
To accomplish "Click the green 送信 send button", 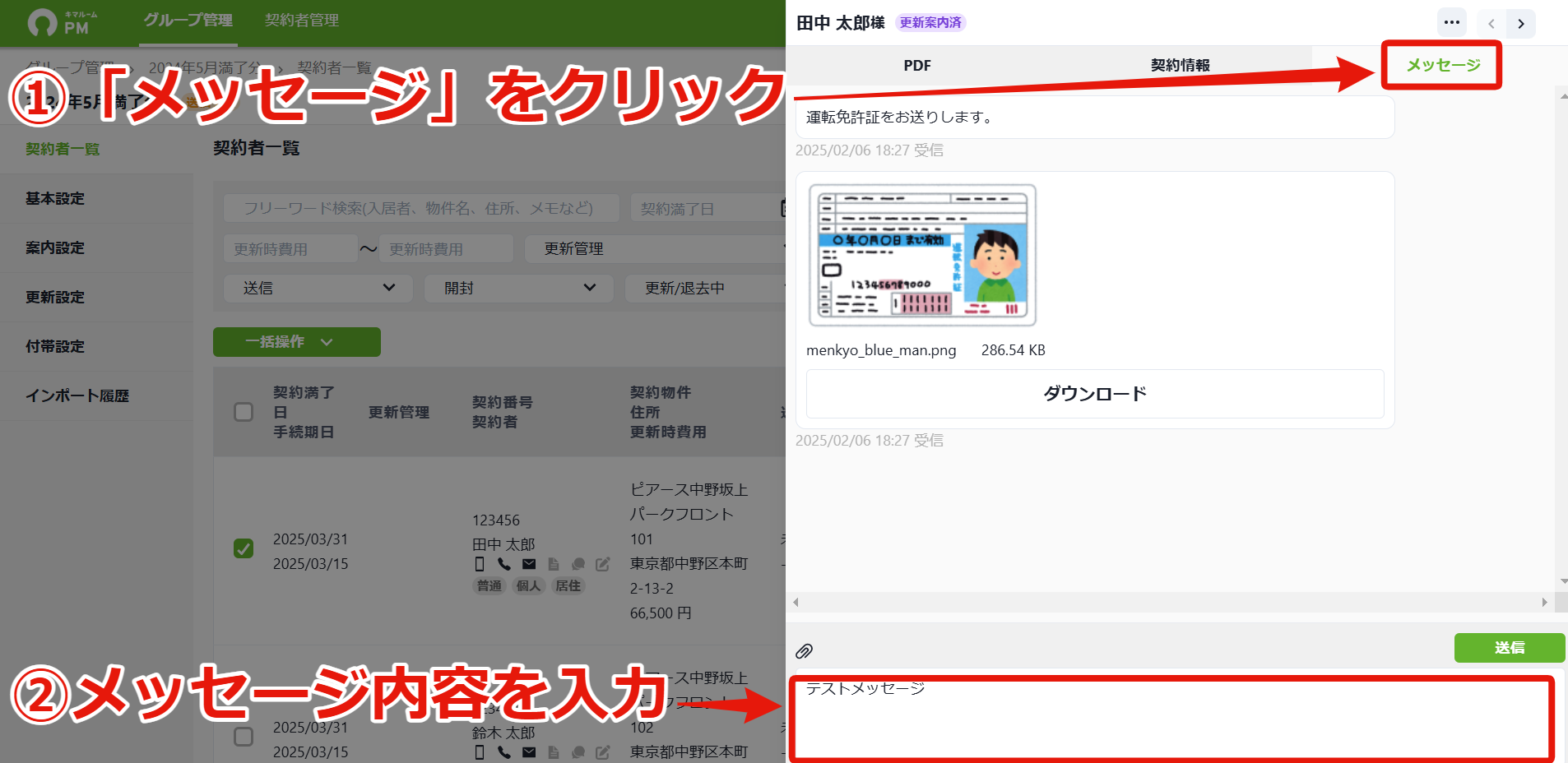I will 1510,648.
